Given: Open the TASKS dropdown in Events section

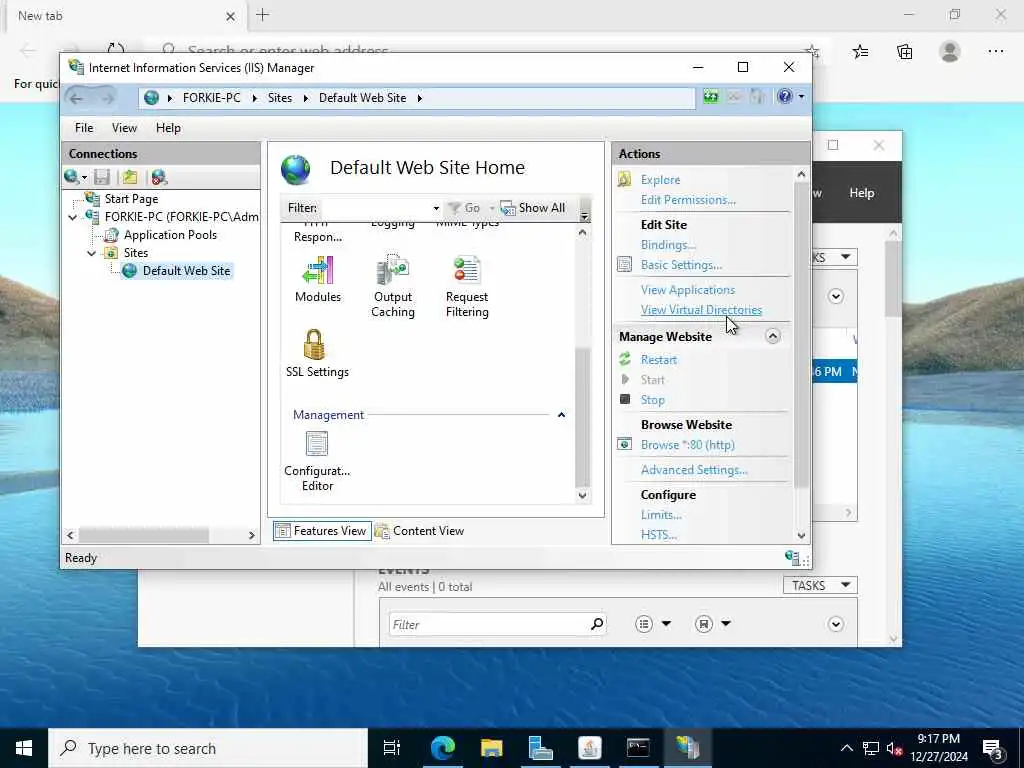Looking at the screenshot, I should [820, 585].
